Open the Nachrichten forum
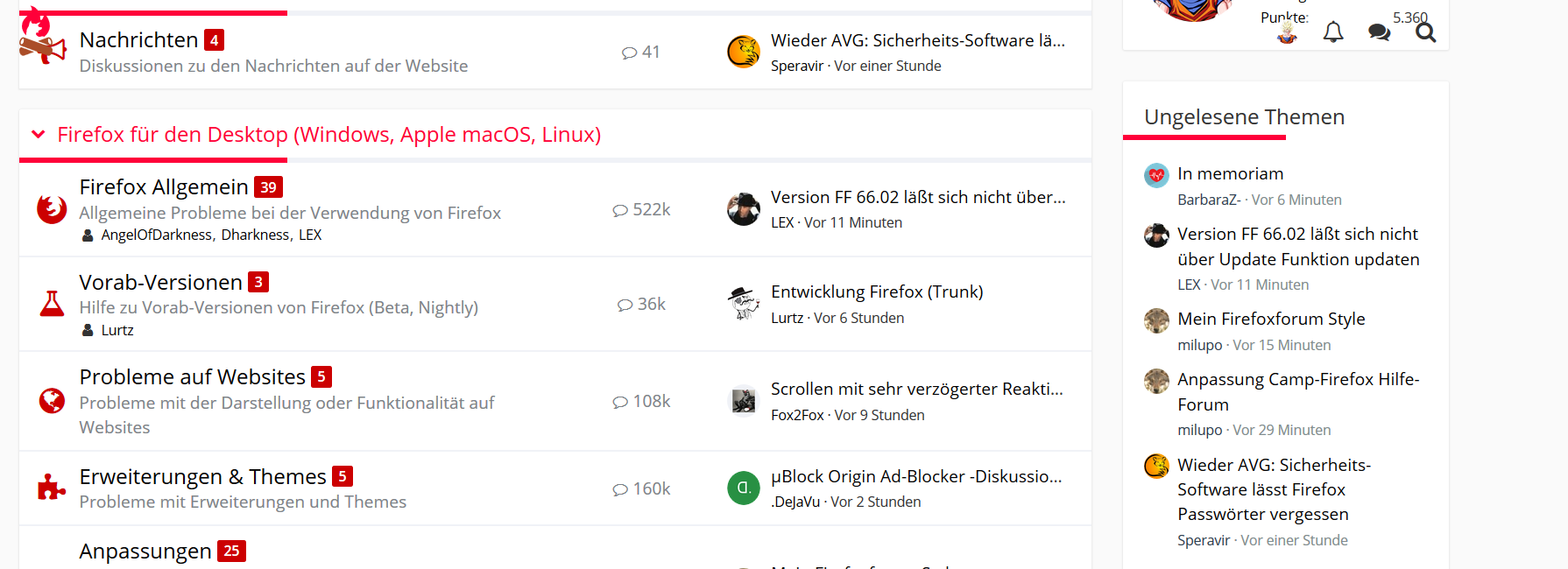Viewport: 1568px width, 569px height. [138, 39]
